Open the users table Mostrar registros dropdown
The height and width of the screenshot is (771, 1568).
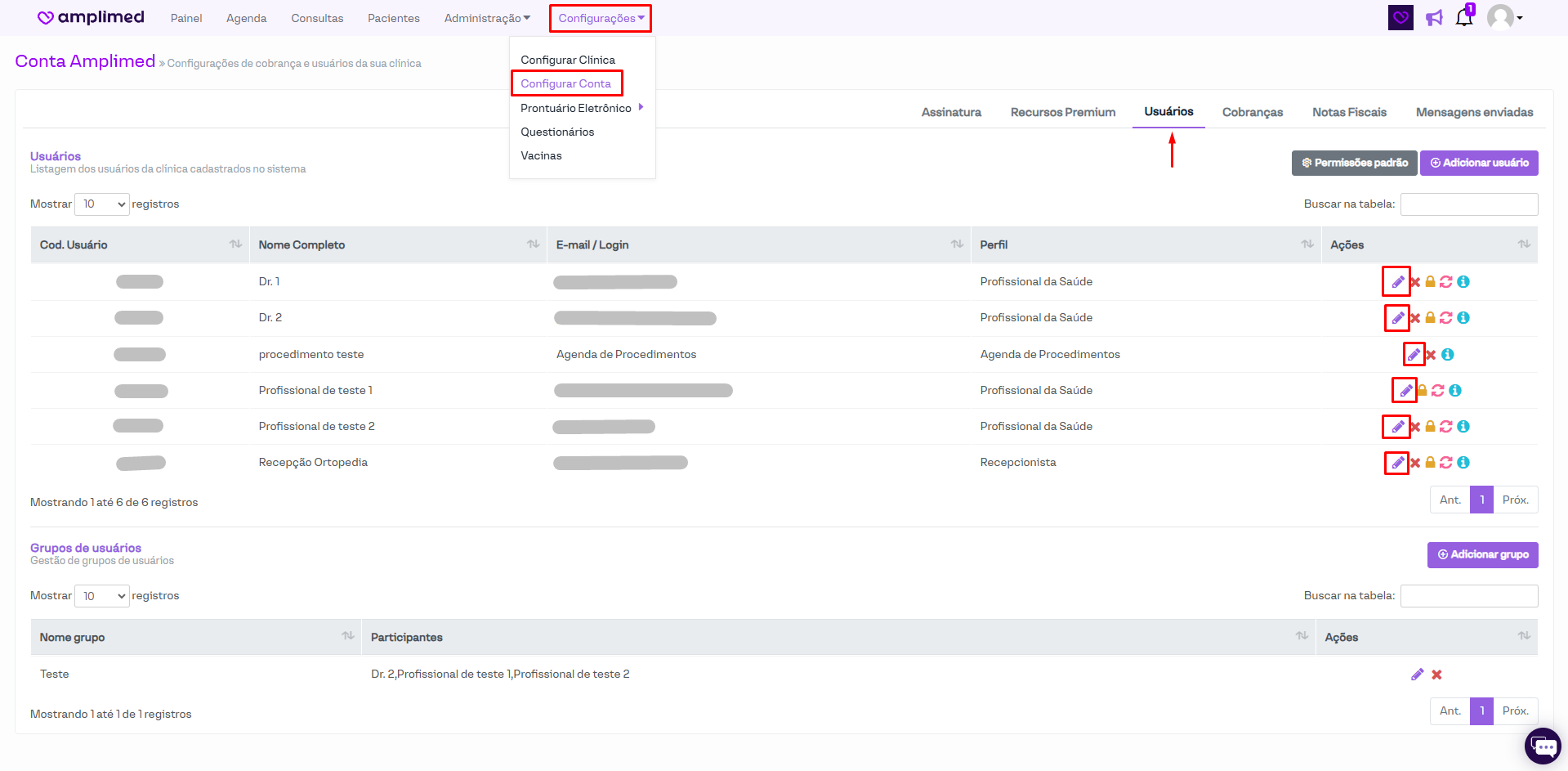tap(102, 204)
